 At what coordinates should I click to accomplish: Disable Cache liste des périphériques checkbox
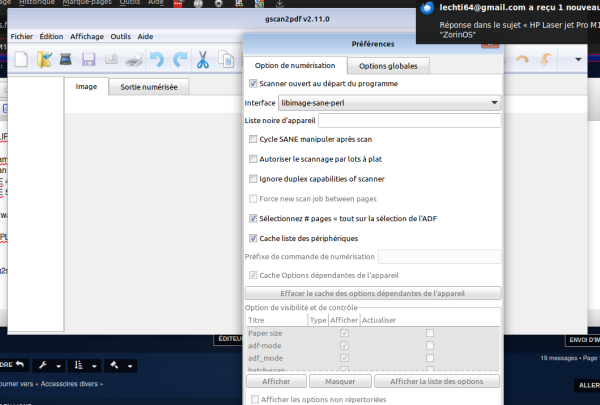[x=253, y=238]
